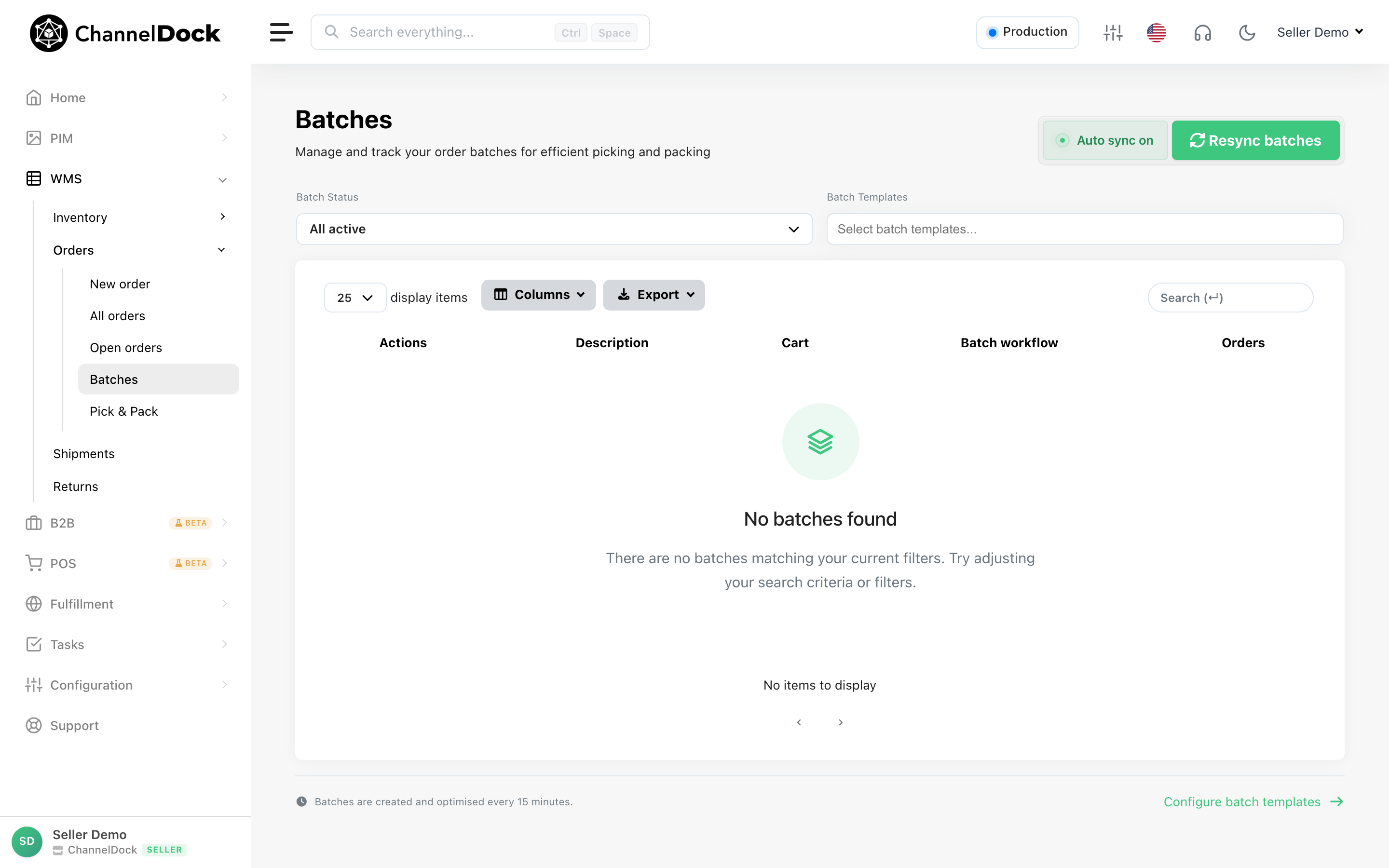Toggle the Production environment indicator
Image resolution: width=1389 pixels, height=868 pixels.
pyautogui.click(x=1027, y=32)
